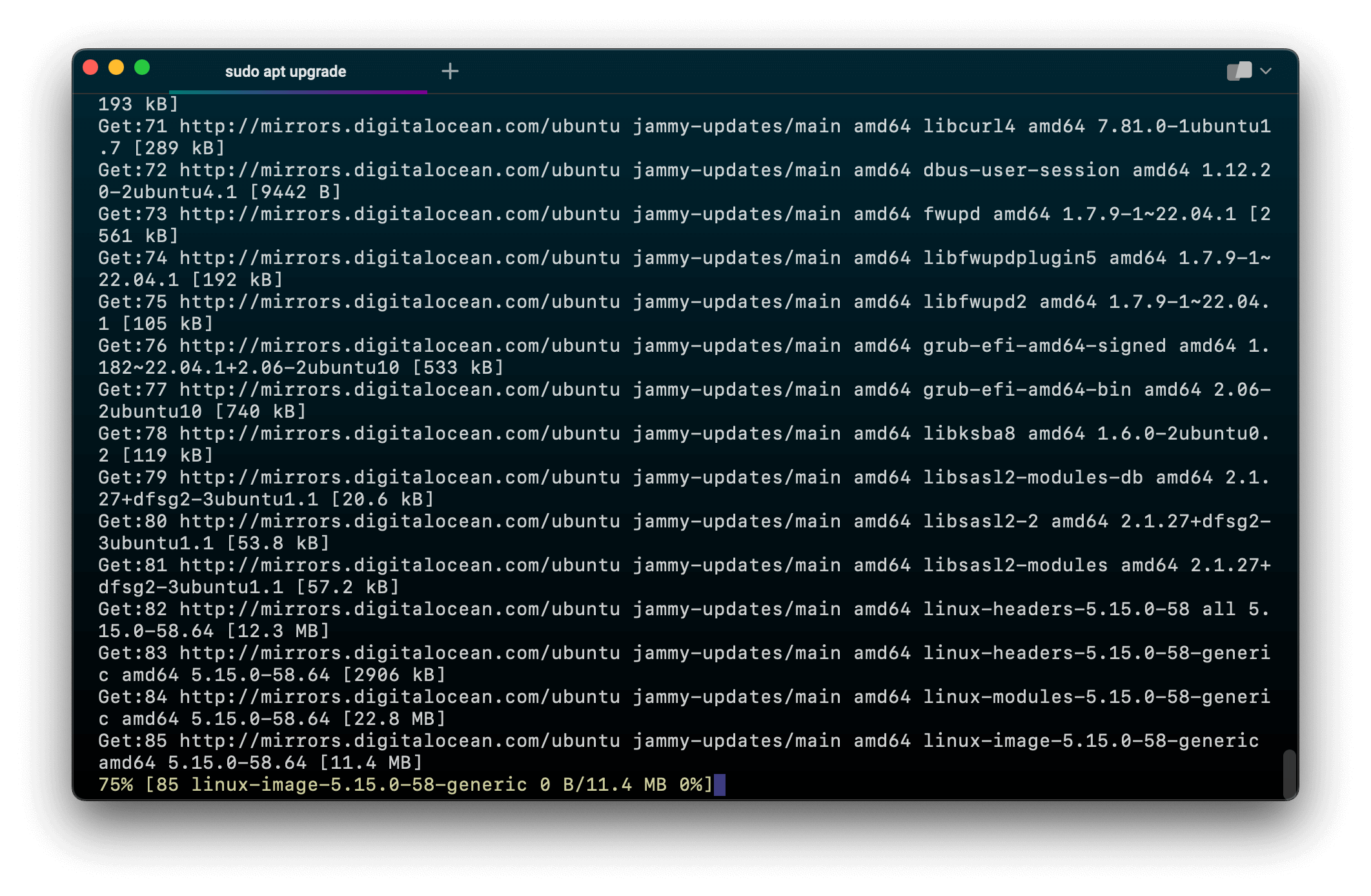Click the Get:79 libsasl2-modules-db package name
The image size is (1371, 896).
[1032, 478]
